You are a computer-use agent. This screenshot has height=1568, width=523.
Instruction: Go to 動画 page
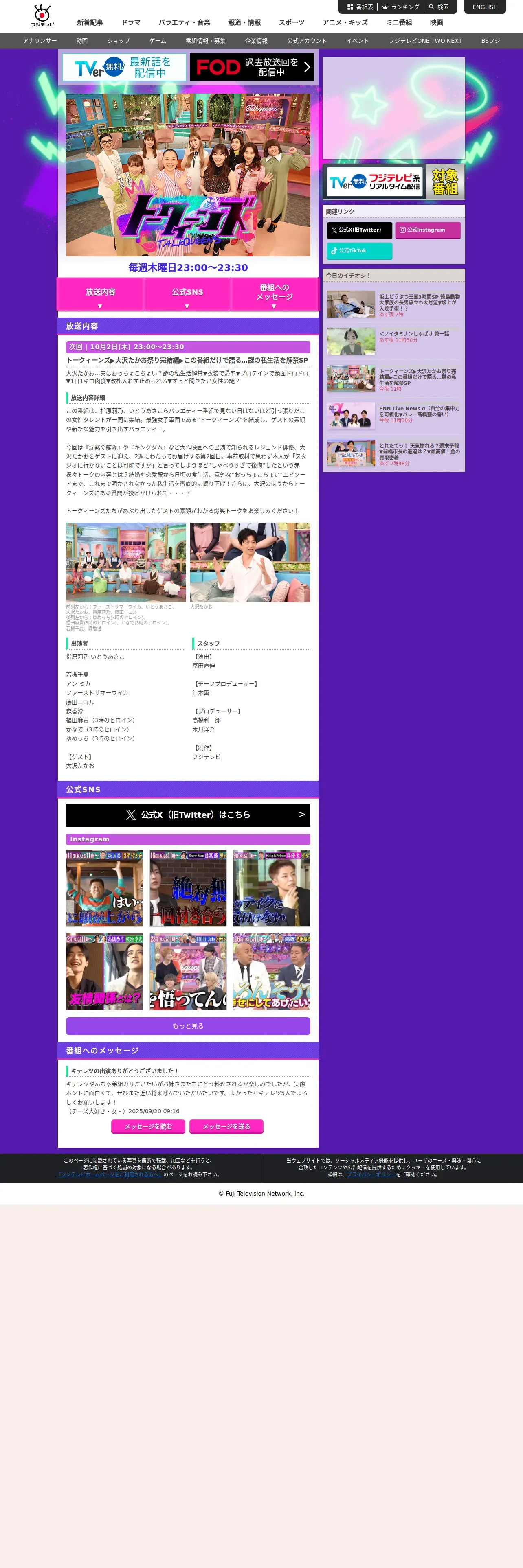pyautogui.click(x=82, y=41)
